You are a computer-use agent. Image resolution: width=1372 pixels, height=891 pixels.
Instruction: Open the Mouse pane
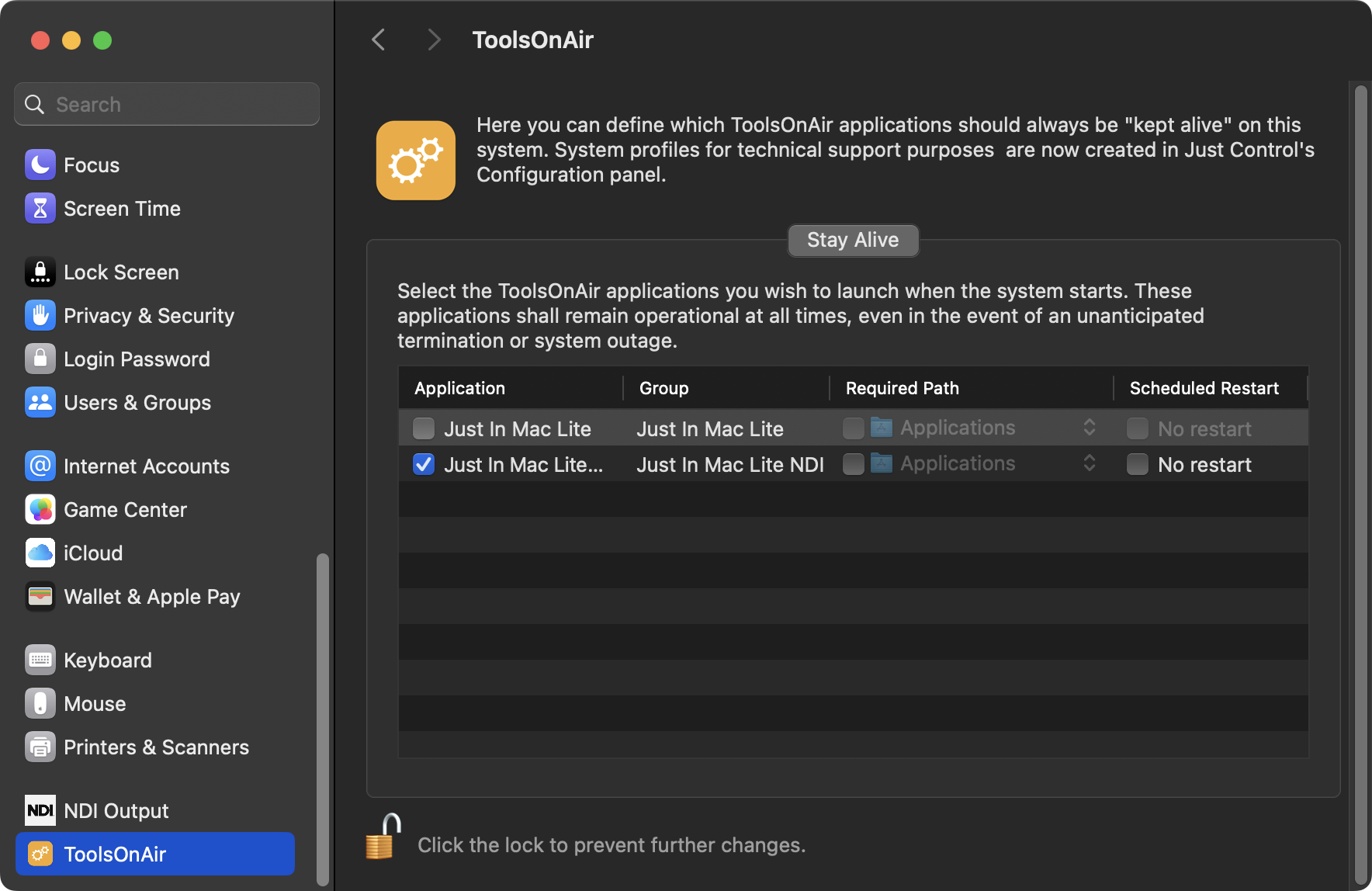[155, 703]
